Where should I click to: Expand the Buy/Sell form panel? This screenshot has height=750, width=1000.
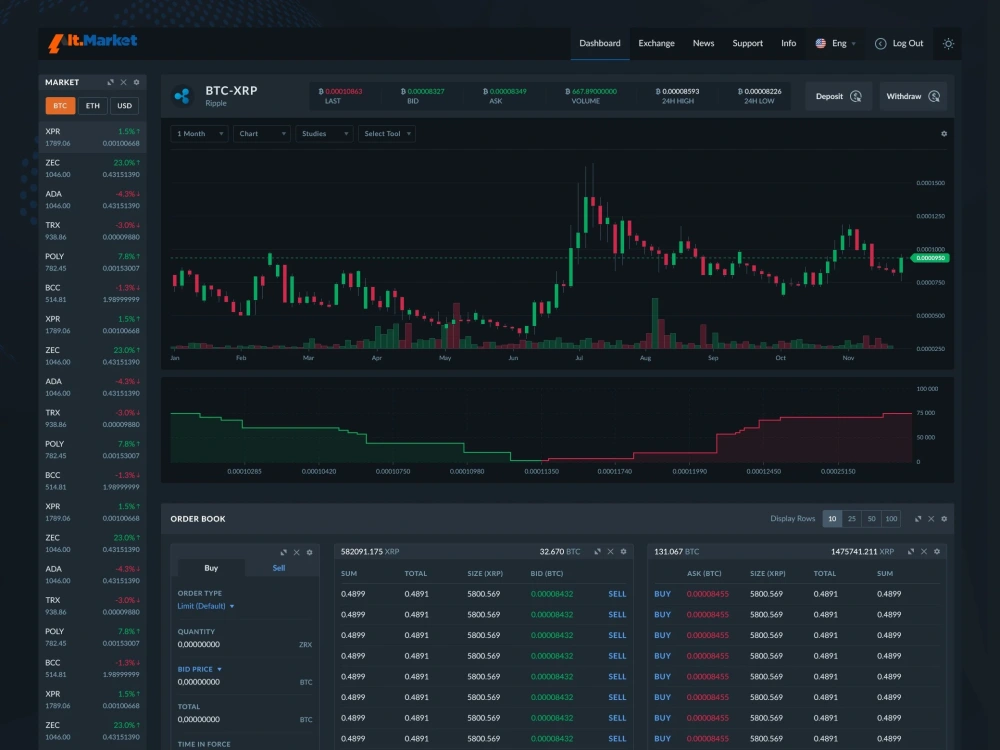coord(283,552)
